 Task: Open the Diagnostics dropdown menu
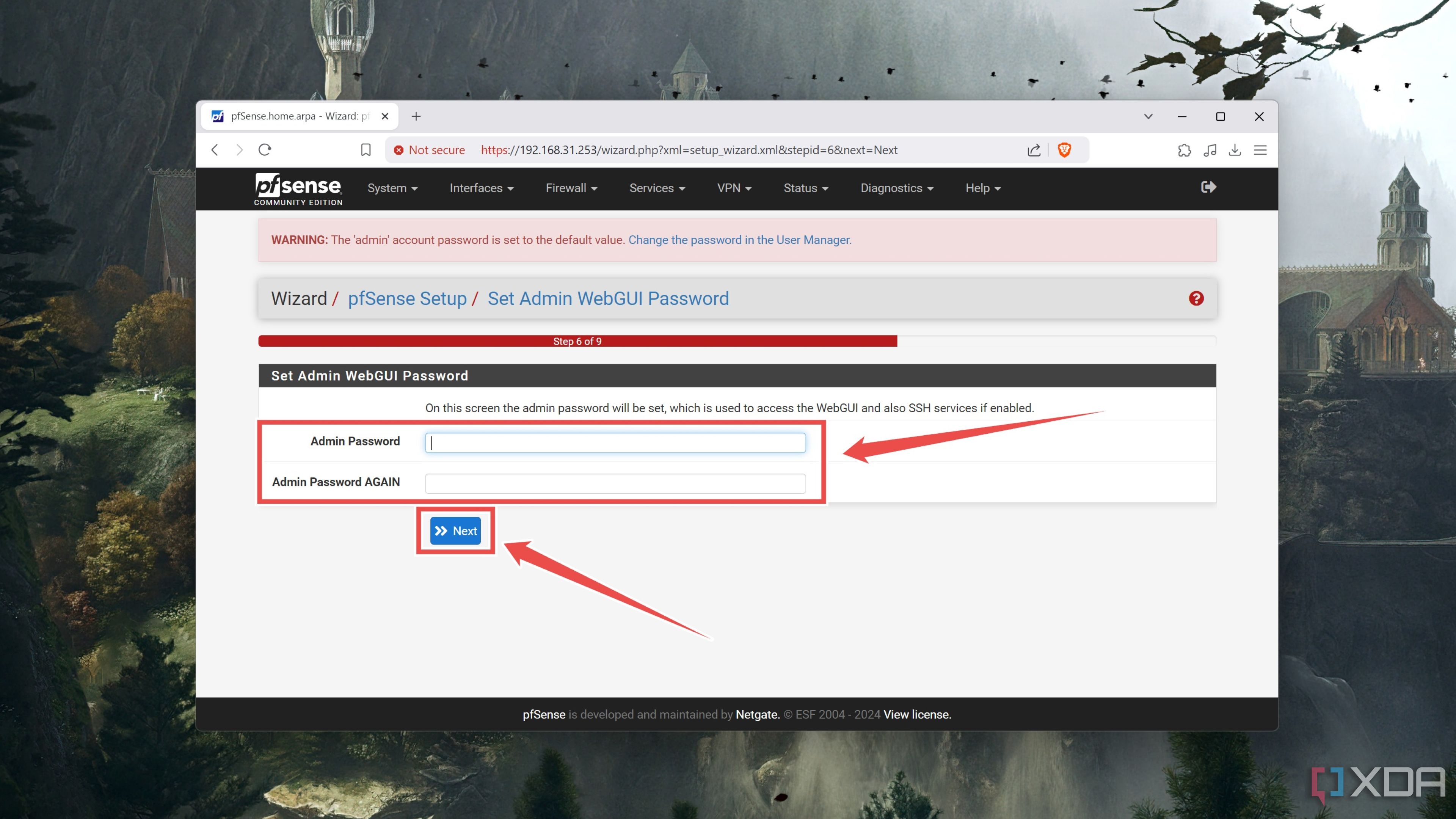[x=895, y=189]
